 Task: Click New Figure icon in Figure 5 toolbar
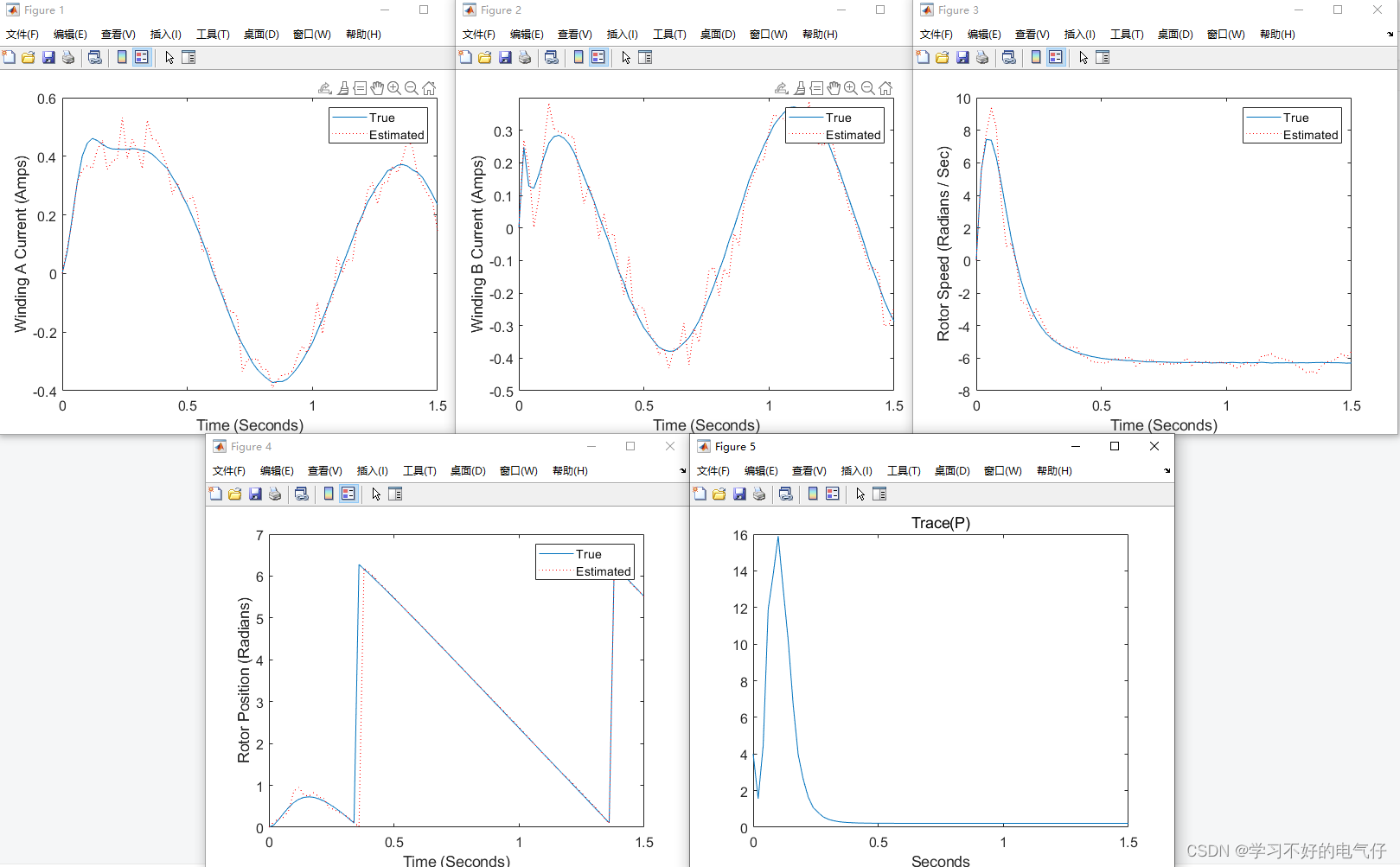click(x=700, y=494)
